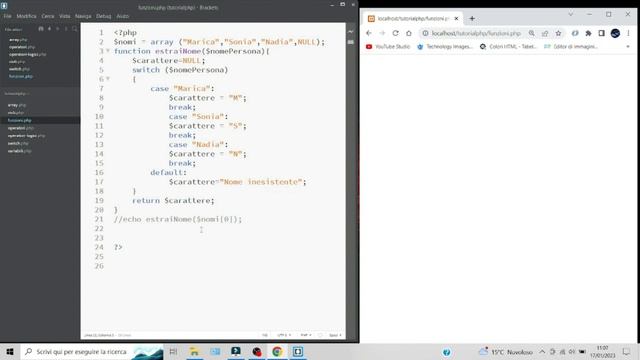The width and height of the screenshot is (640, 360).
Task: Open PHP language dropdown in status bar
Action: click(x=306, y=335)
